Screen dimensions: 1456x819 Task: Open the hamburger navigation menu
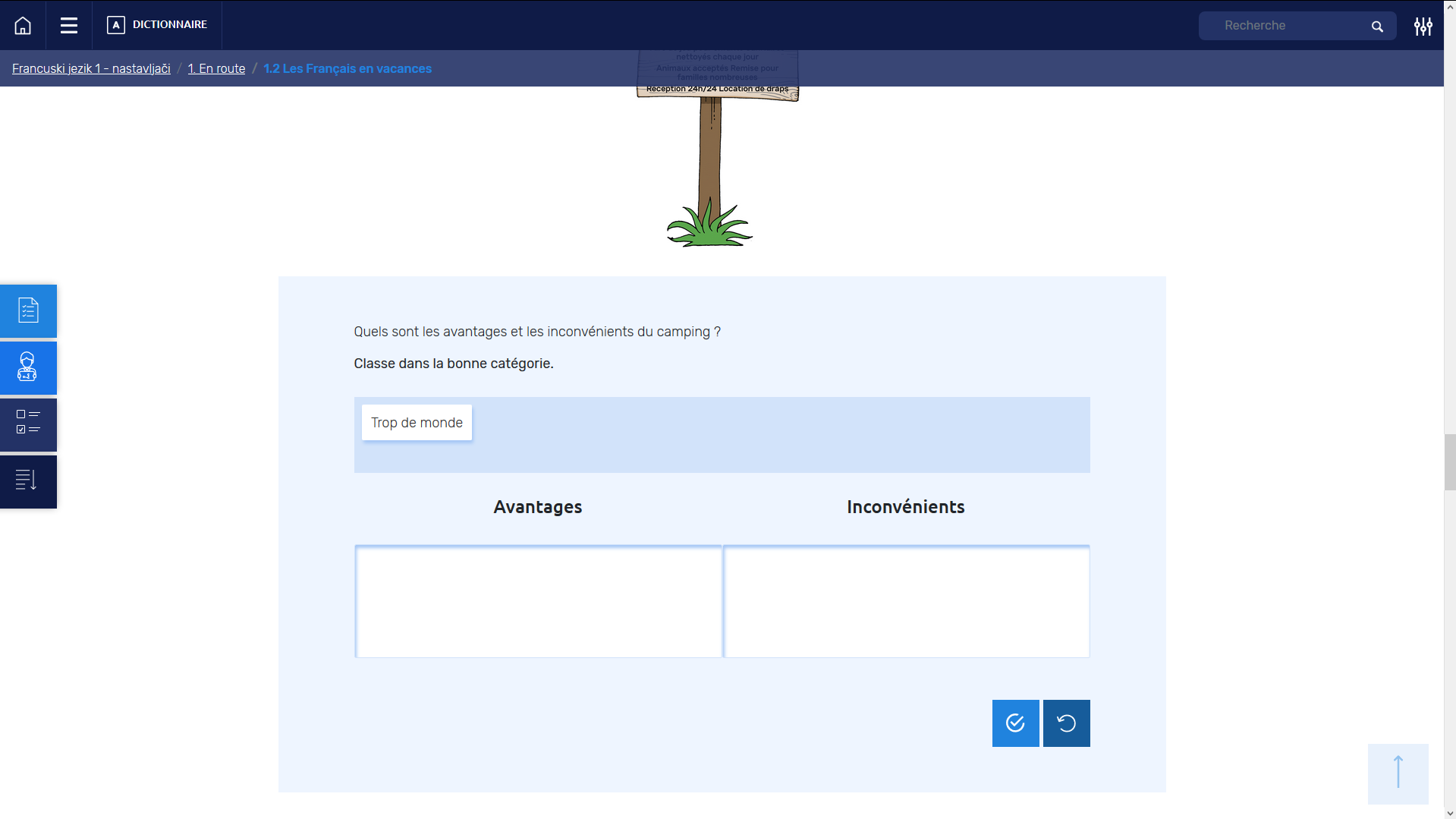click(69, 26)
